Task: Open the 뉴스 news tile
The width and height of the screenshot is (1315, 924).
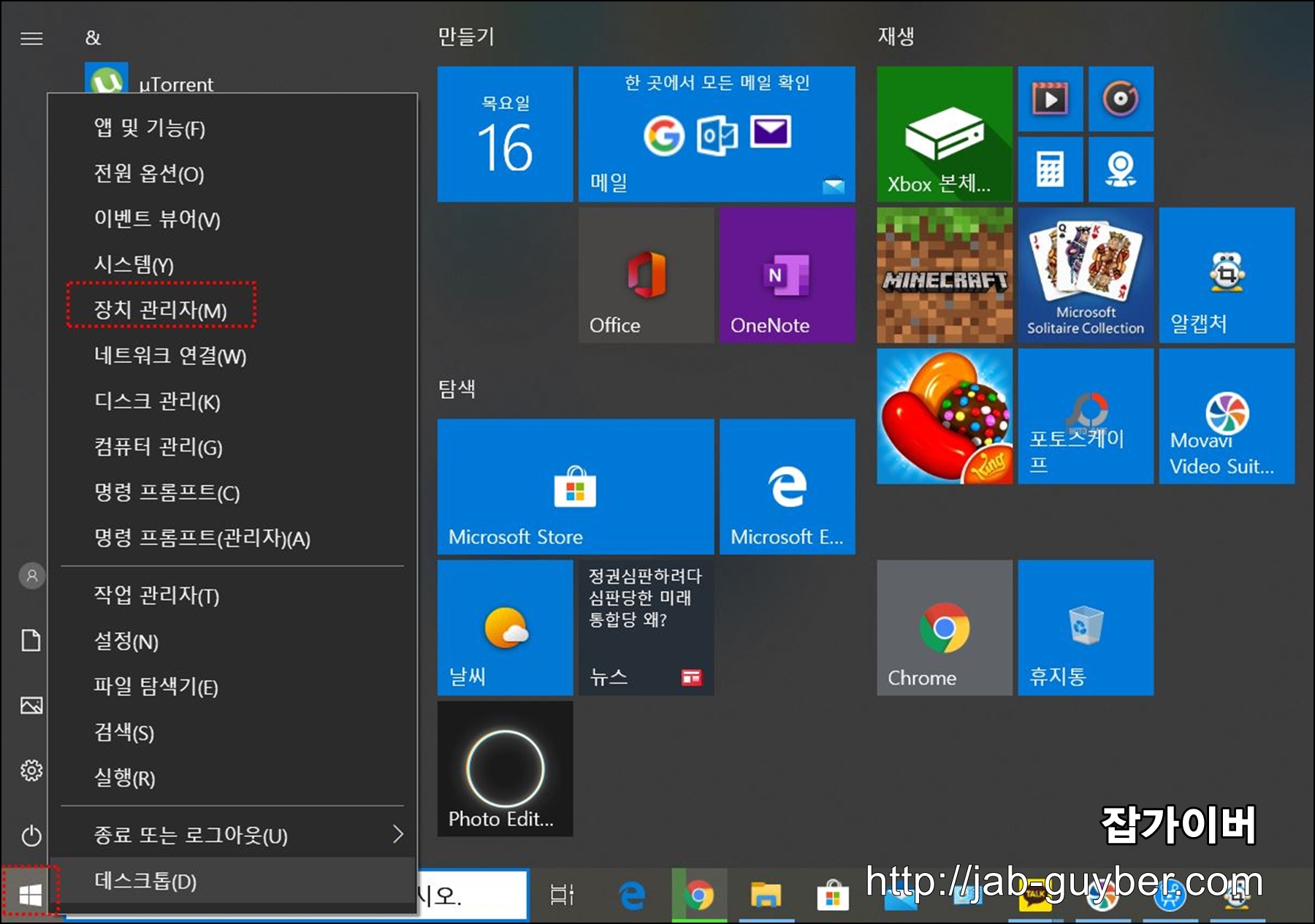Action: 646,627
